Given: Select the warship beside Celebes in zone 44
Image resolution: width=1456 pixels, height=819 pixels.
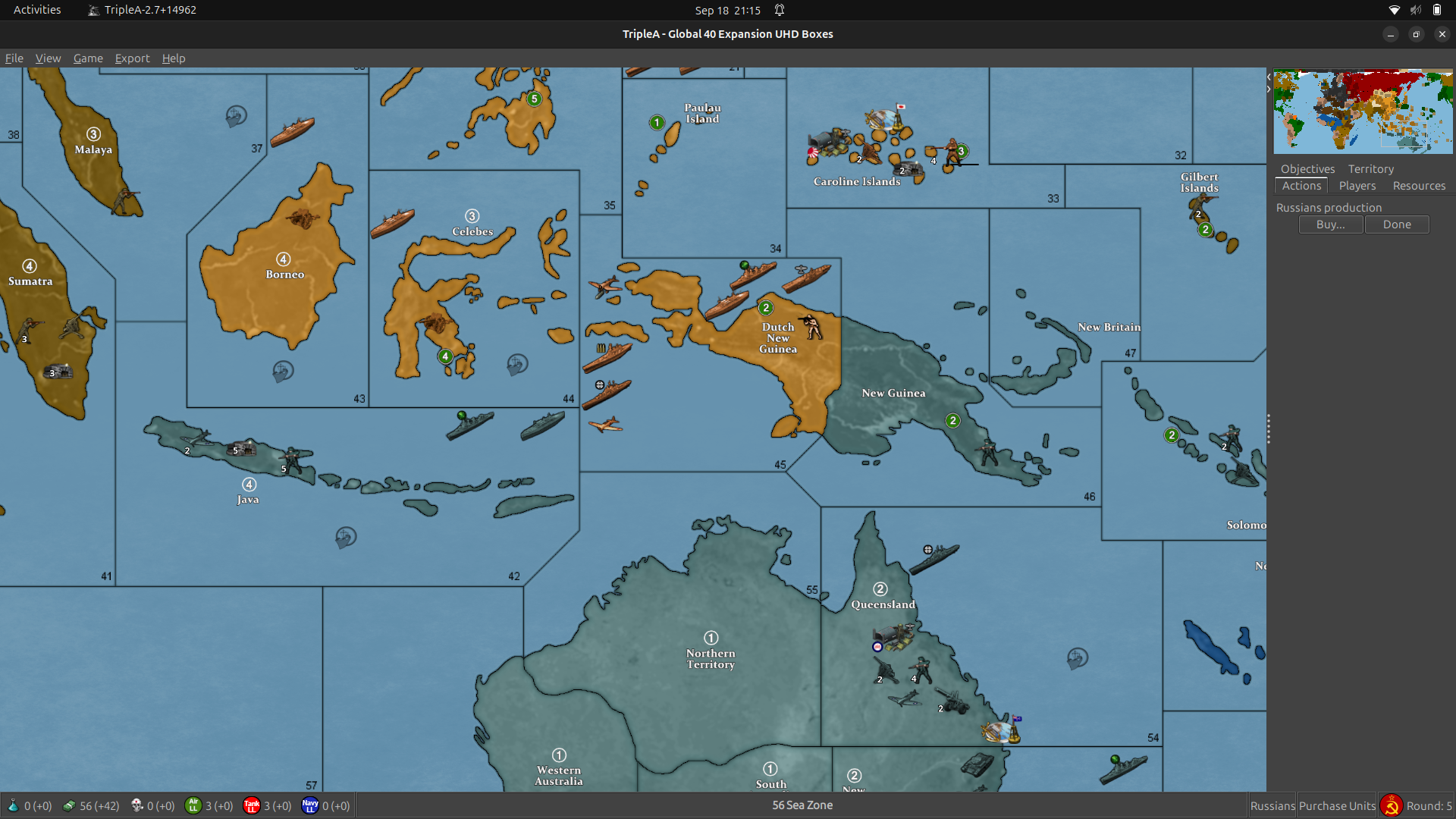Looking at the screenshot, I should (392, 223).
